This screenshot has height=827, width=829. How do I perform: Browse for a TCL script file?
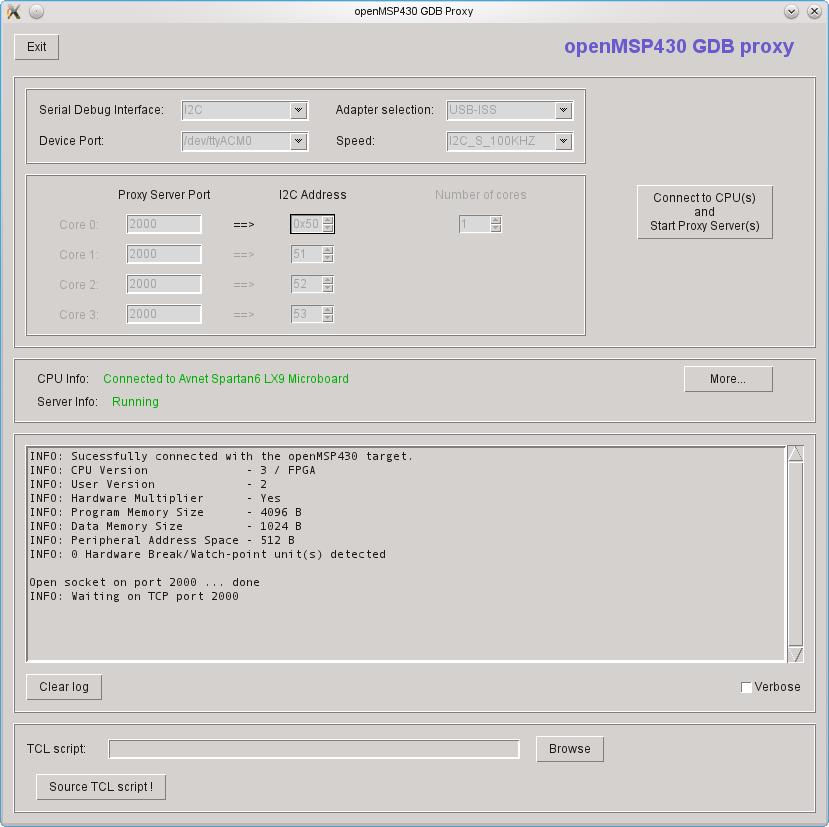(x=570, y=749)
